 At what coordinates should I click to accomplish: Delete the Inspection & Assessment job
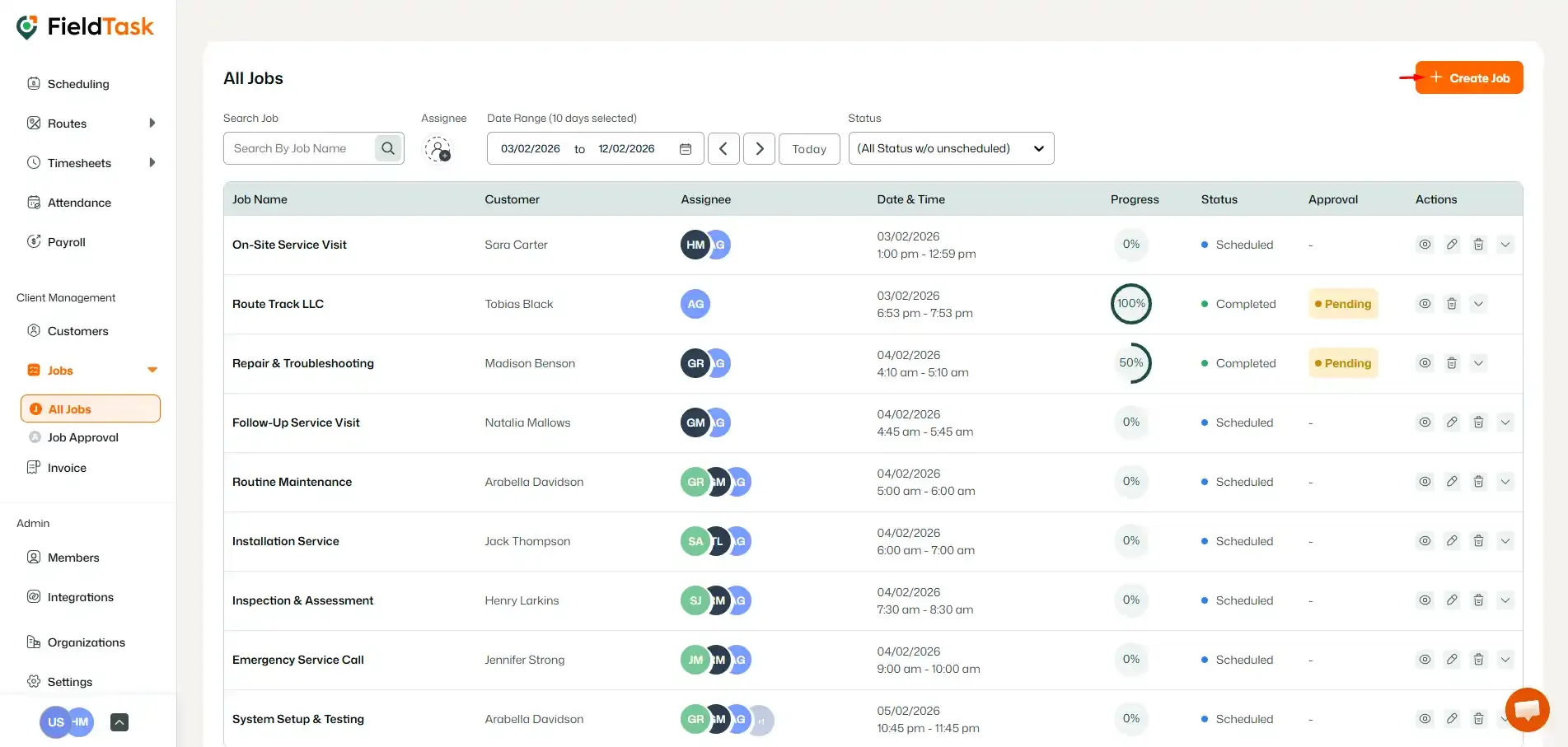point(1478,600)
